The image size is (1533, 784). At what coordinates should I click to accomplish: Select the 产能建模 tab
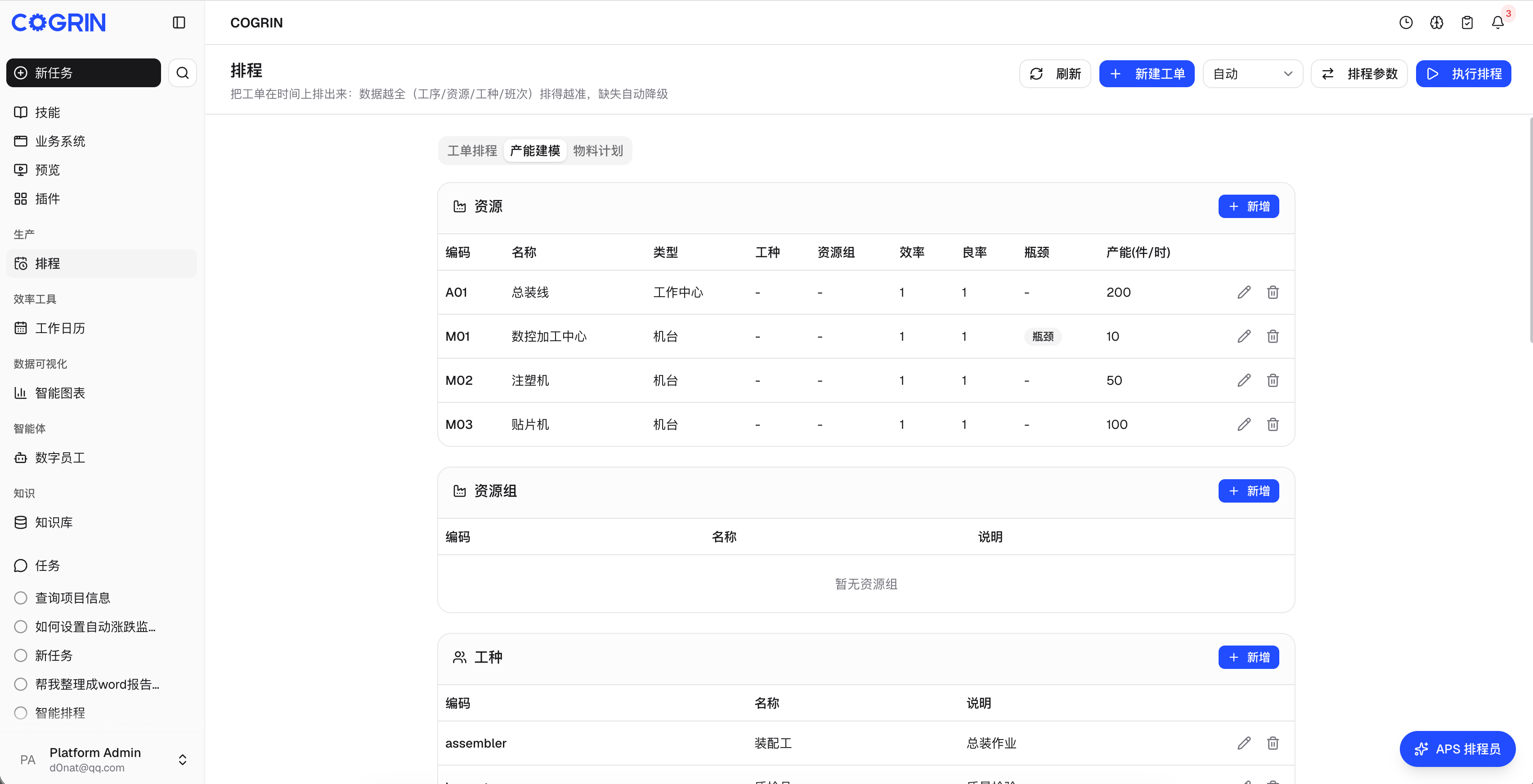pos(534,151)
